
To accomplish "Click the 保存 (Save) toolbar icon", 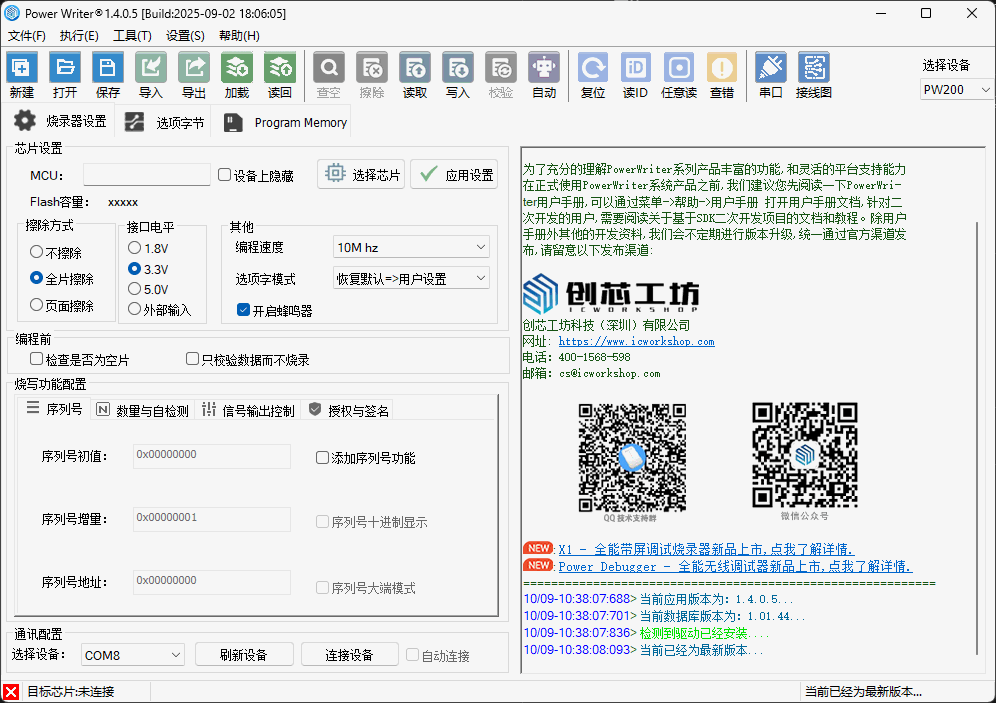I will click(x=108, y=68).
